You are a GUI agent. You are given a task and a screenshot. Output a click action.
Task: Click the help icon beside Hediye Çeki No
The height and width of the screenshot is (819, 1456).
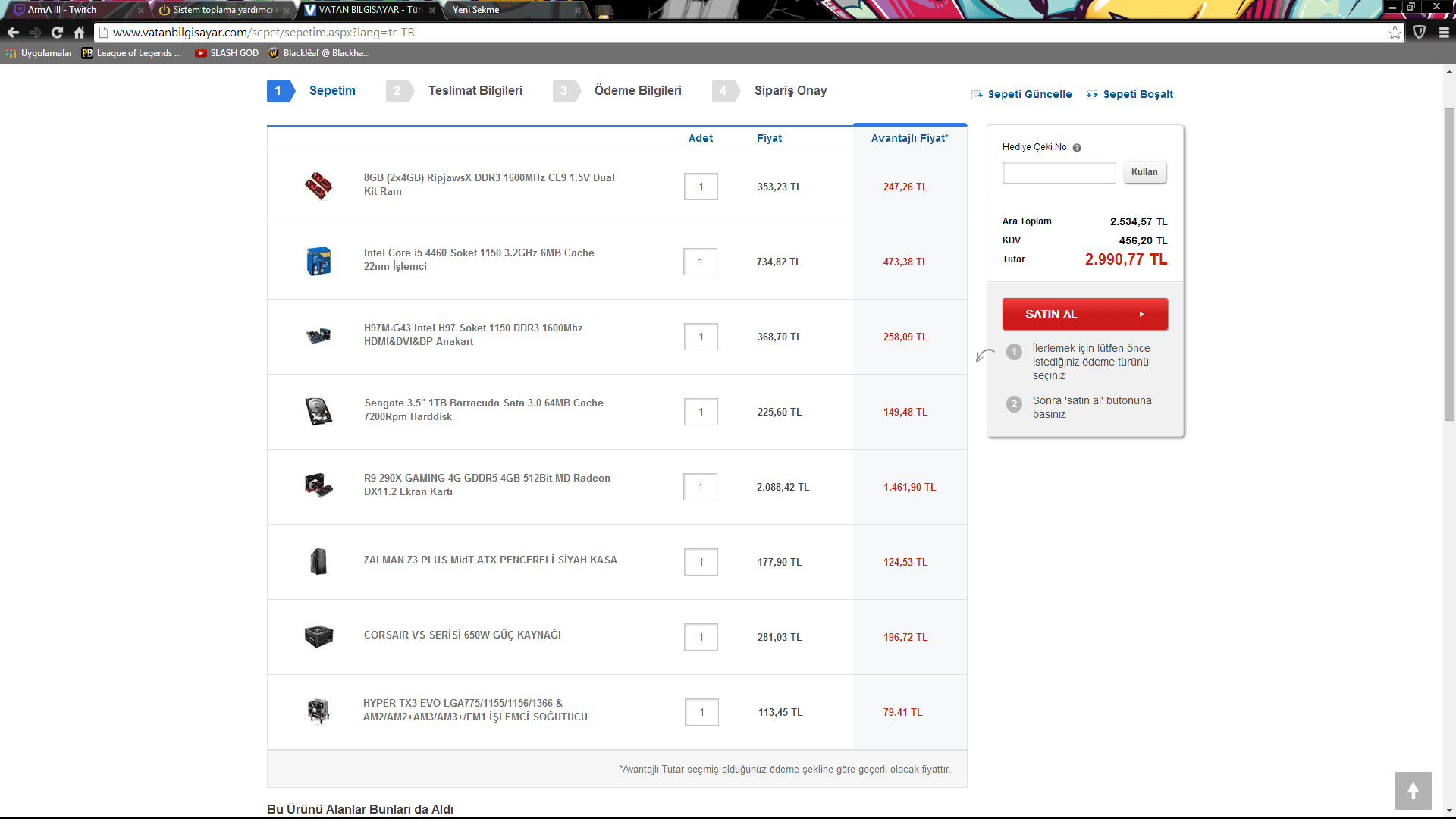pyautogui.click(x=1077, y=148)
